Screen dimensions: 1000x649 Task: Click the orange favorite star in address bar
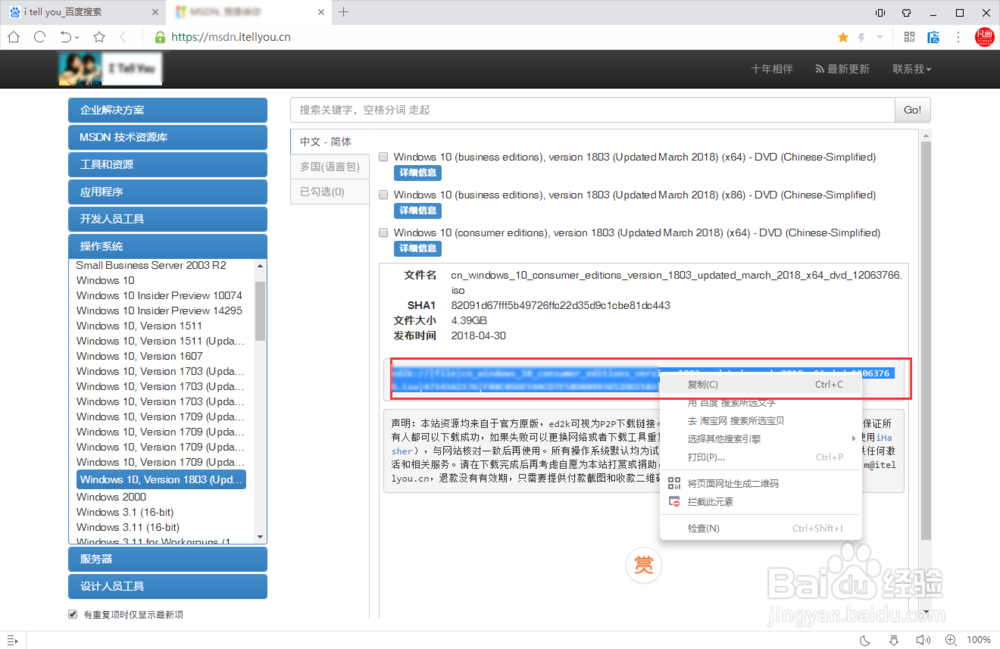pyautogui.click(x=843, y=38)
